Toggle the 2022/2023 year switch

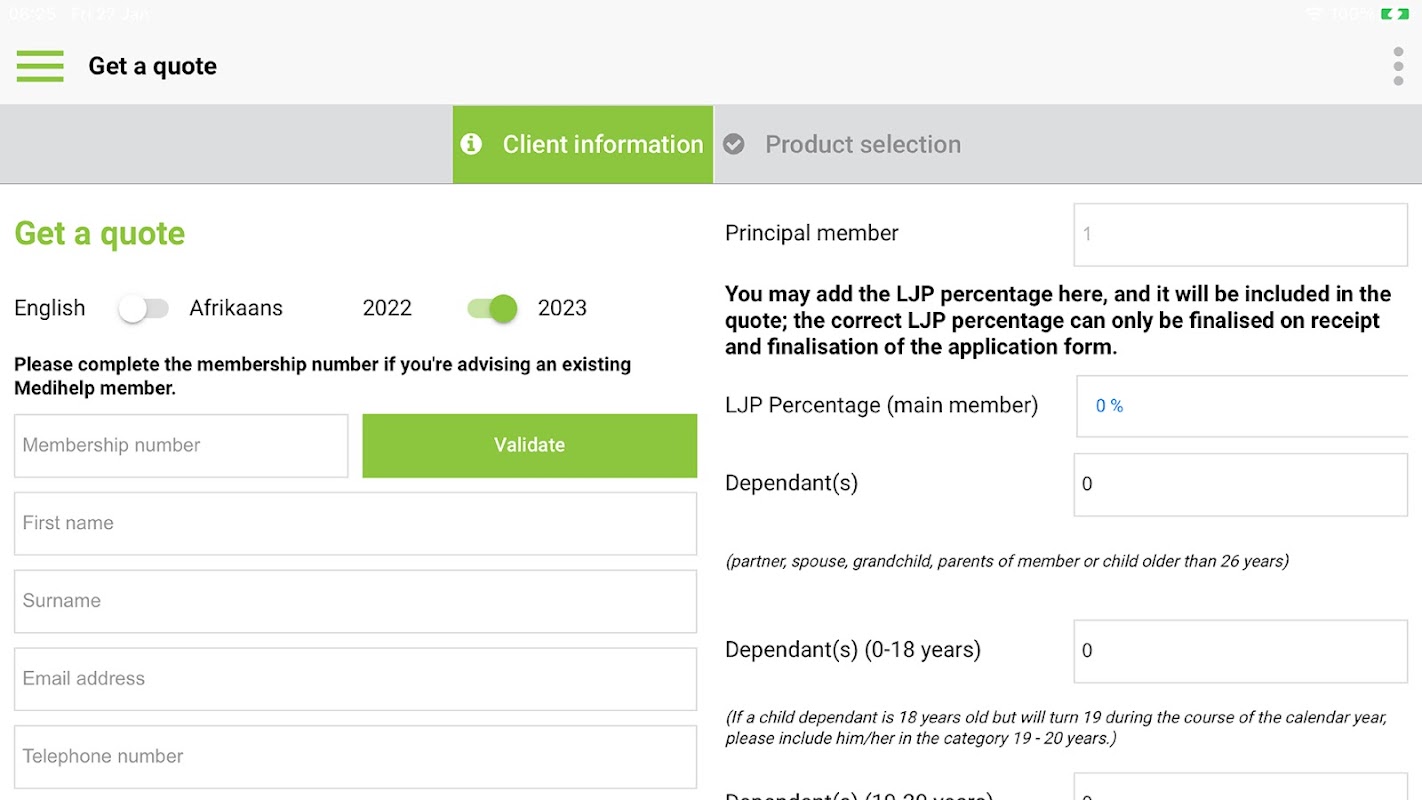pyautogui.click(x=492, y=308)
